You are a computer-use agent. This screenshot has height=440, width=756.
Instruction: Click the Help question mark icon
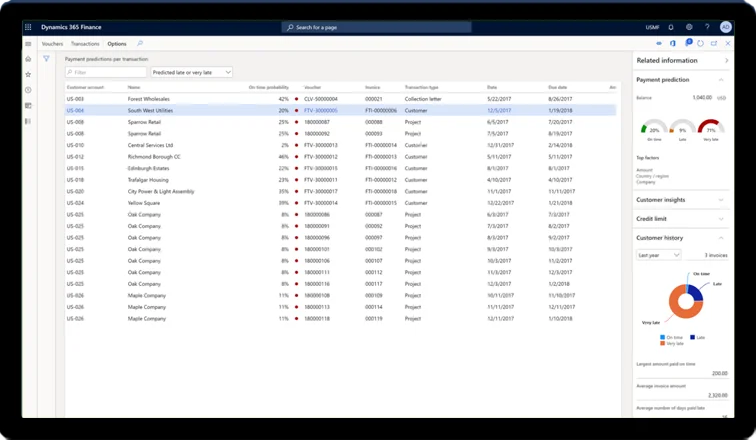(x=705, y=27)
